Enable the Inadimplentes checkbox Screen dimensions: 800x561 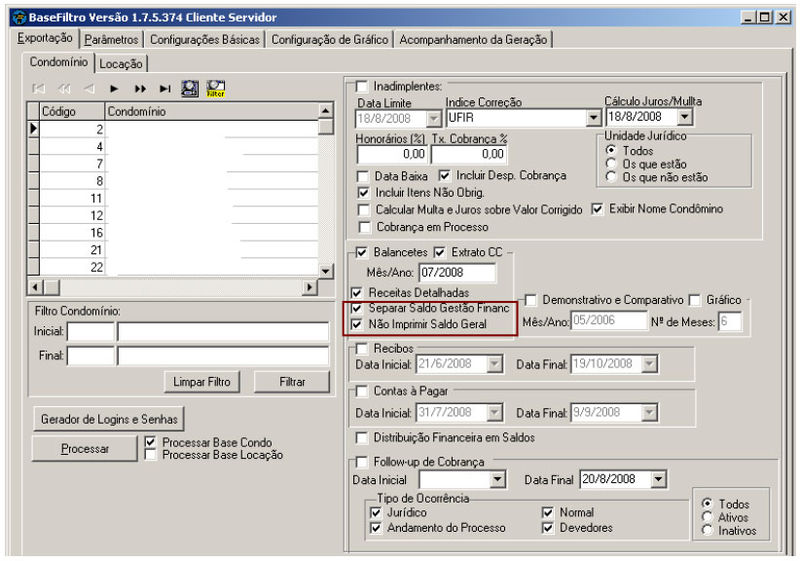tap(362, 87)
